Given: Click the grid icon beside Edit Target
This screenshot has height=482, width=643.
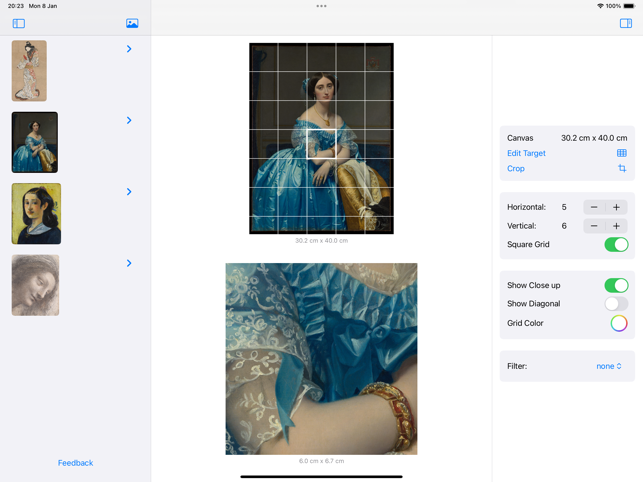Looking at the screenshot, I should 622,153.
